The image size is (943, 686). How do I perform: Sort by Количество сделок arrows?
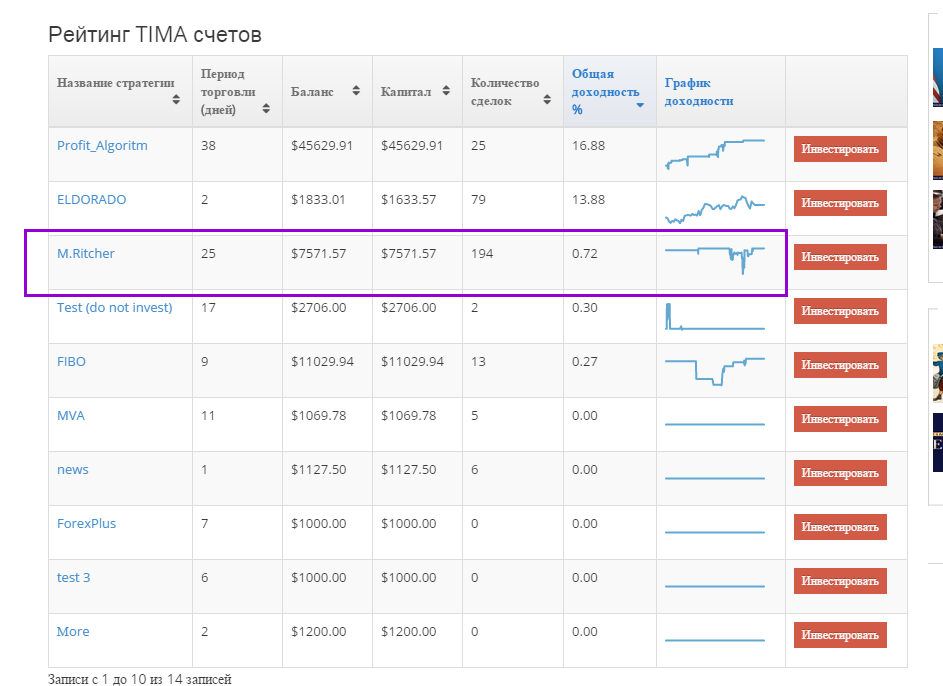pos(547,99)
